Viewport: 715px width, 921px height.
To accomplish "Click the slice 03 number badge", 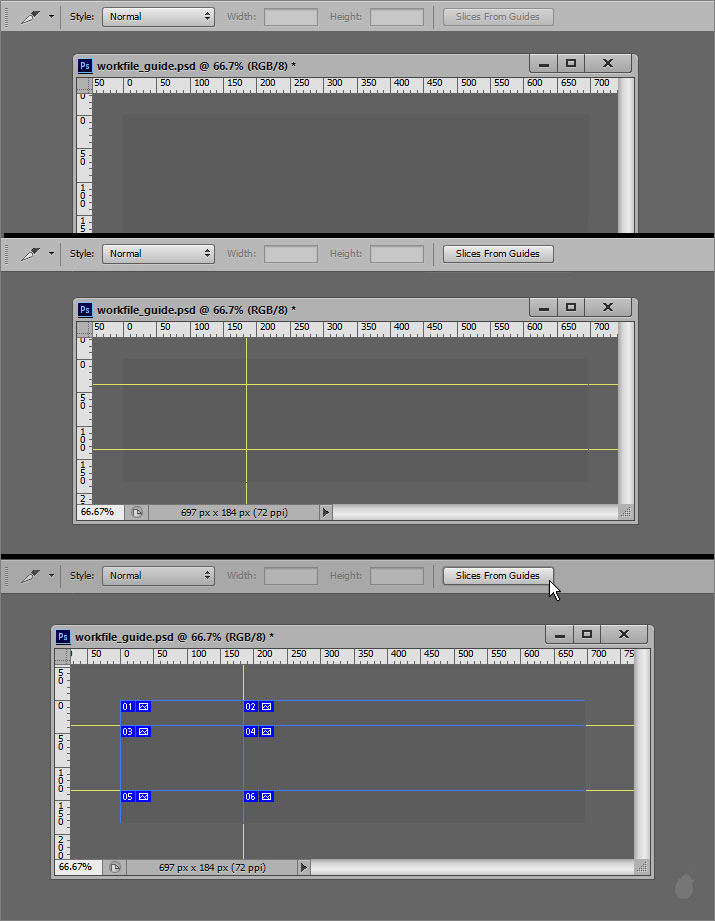I will point(128,732).
